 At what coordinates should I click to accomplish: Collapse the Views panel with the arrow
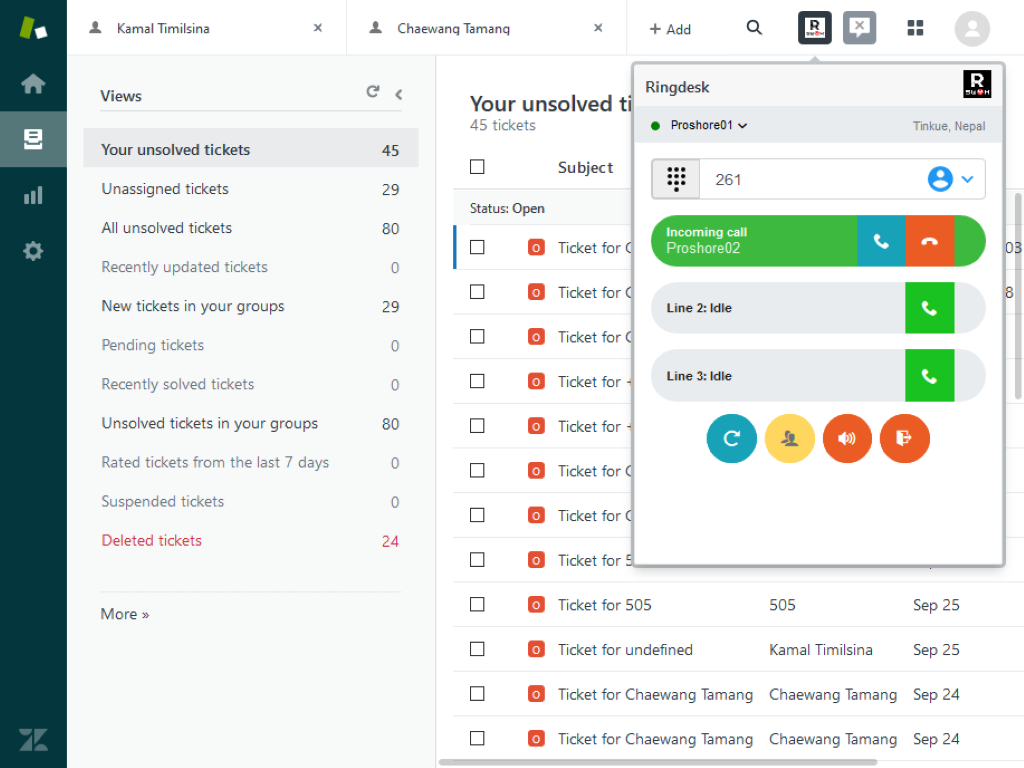point(398,95)
